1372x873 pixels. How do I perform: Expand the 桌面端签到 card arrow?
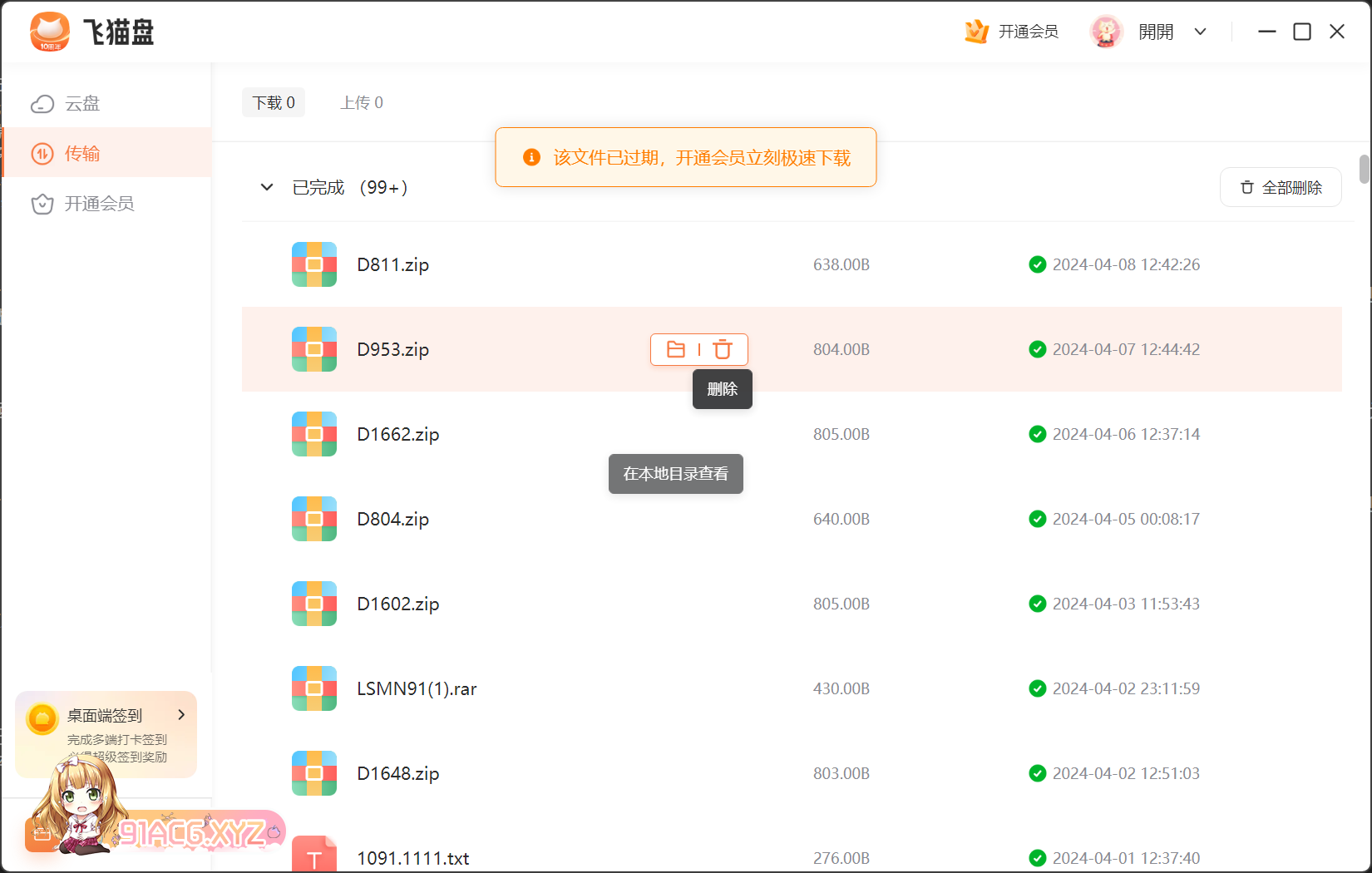[181, 715]
